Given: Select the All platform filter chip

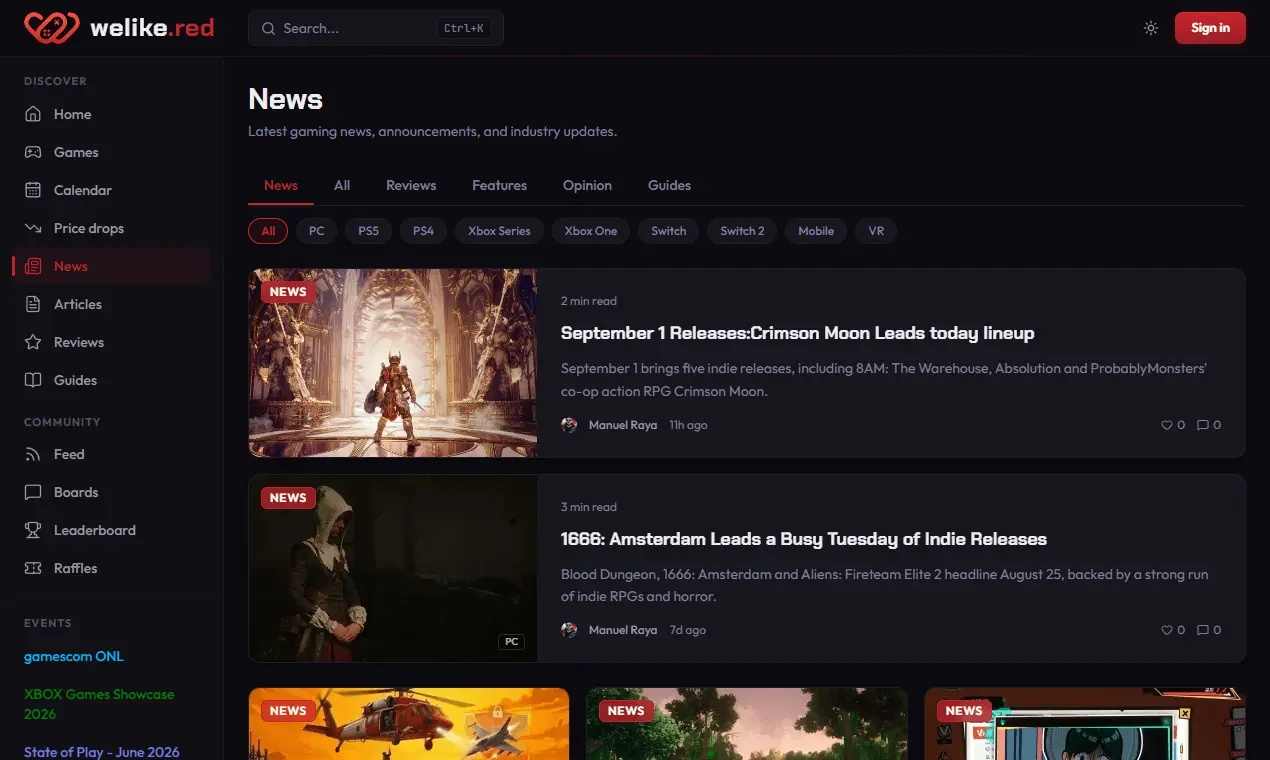Looking at the screenshot, I should coord(268,231).
